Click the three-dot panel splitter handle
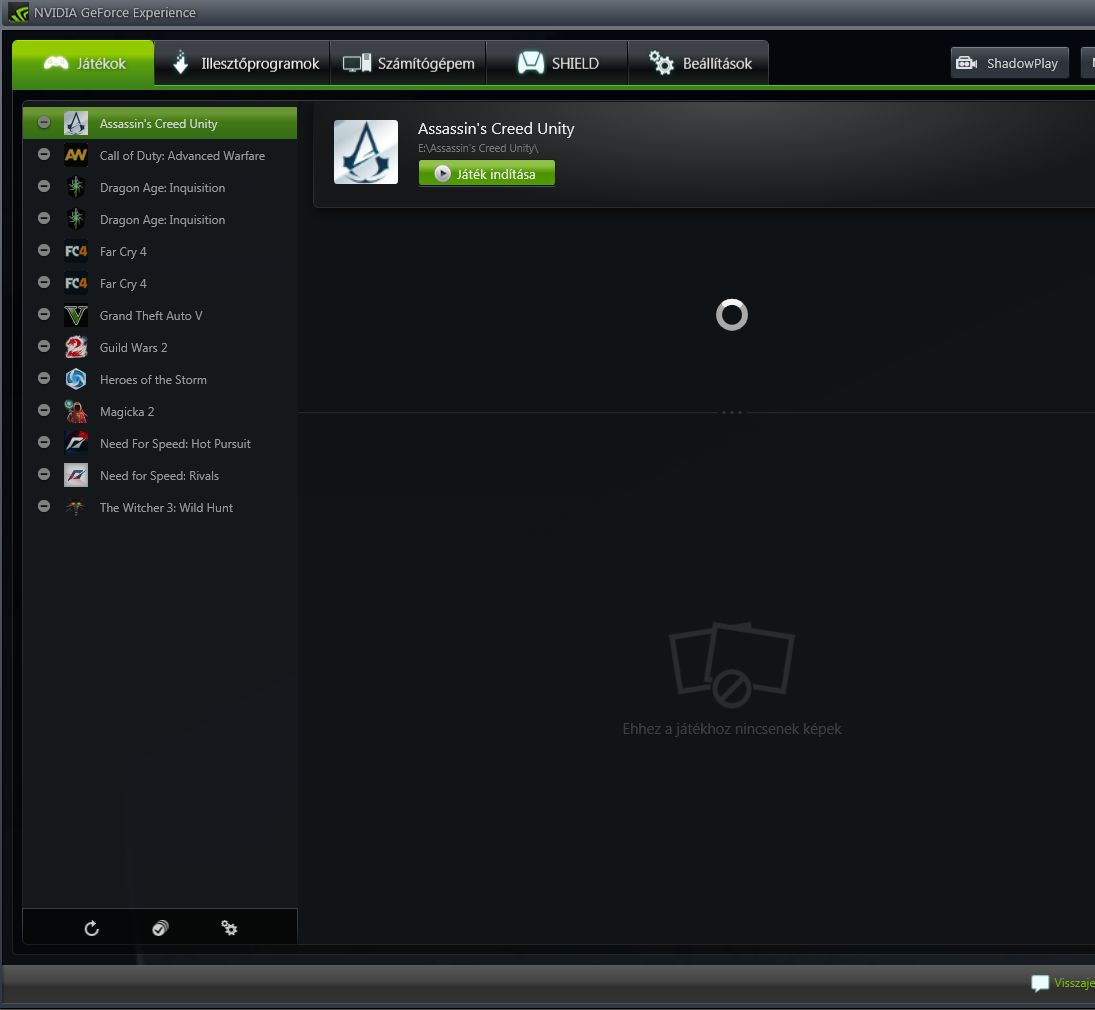The width and height of the screenshot is (1095, 1010). pos(732,412)
